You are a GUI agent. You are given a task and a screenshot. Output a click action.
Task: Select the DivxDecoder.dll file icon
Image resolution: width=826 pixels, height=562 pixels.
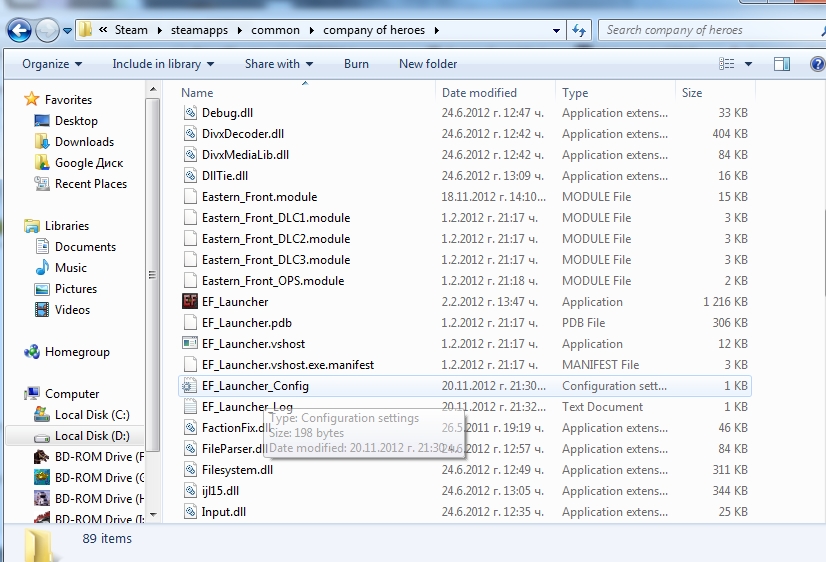(190, 134)
